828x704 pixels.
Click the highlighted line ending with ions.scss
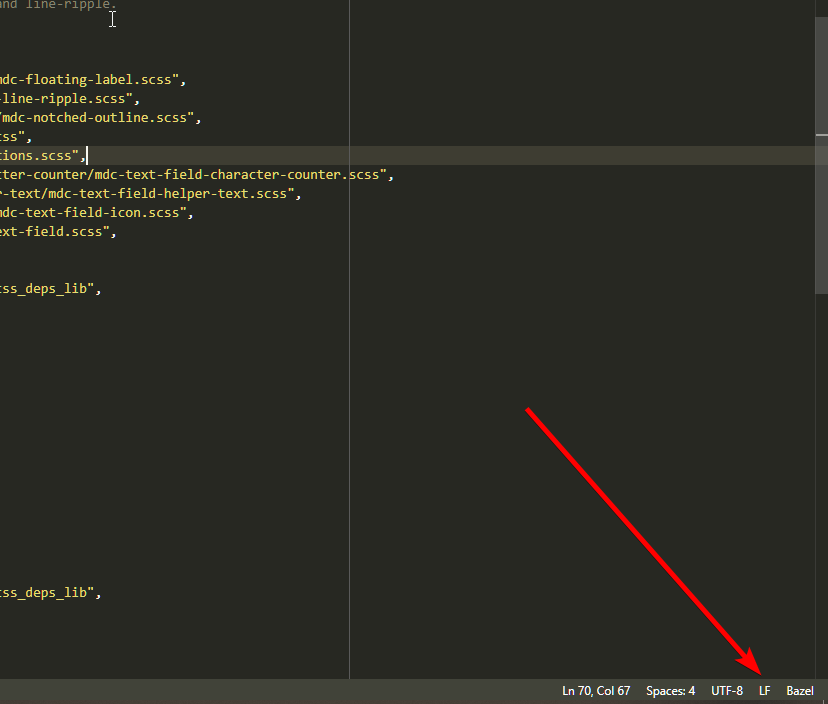tap(40, 155)
